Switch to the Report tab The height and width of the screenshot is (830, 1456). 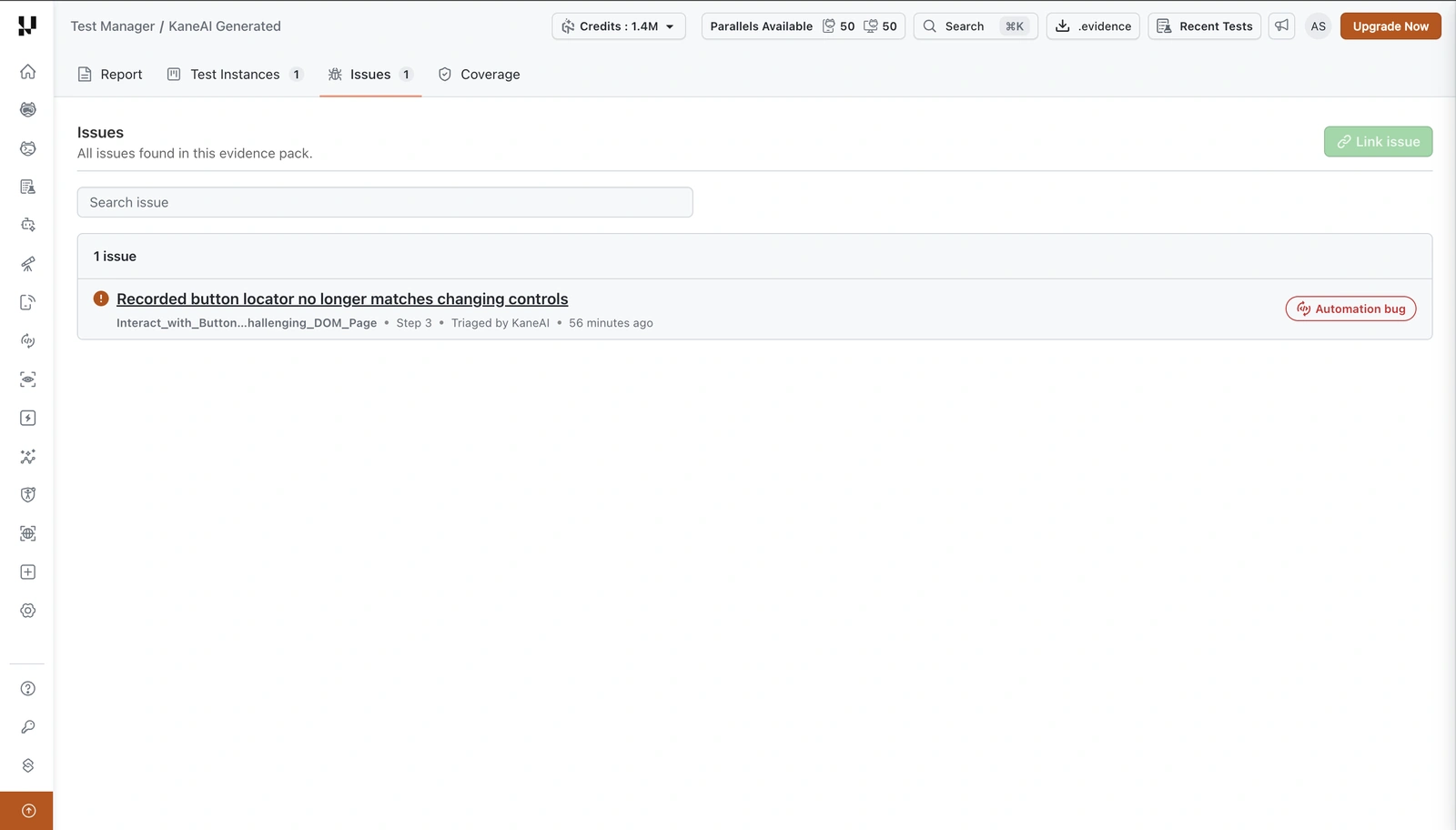click(110, 75)
